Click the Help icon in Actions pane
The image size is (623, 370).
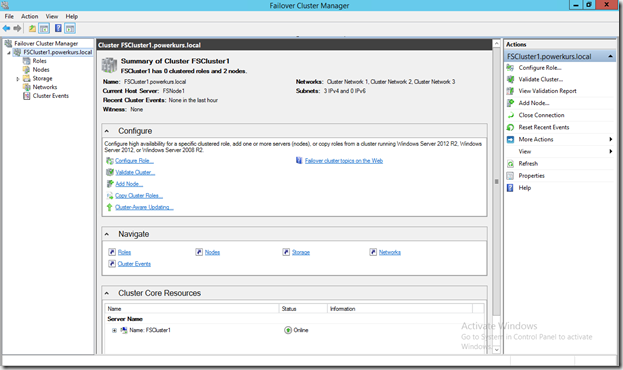point(510,188)
